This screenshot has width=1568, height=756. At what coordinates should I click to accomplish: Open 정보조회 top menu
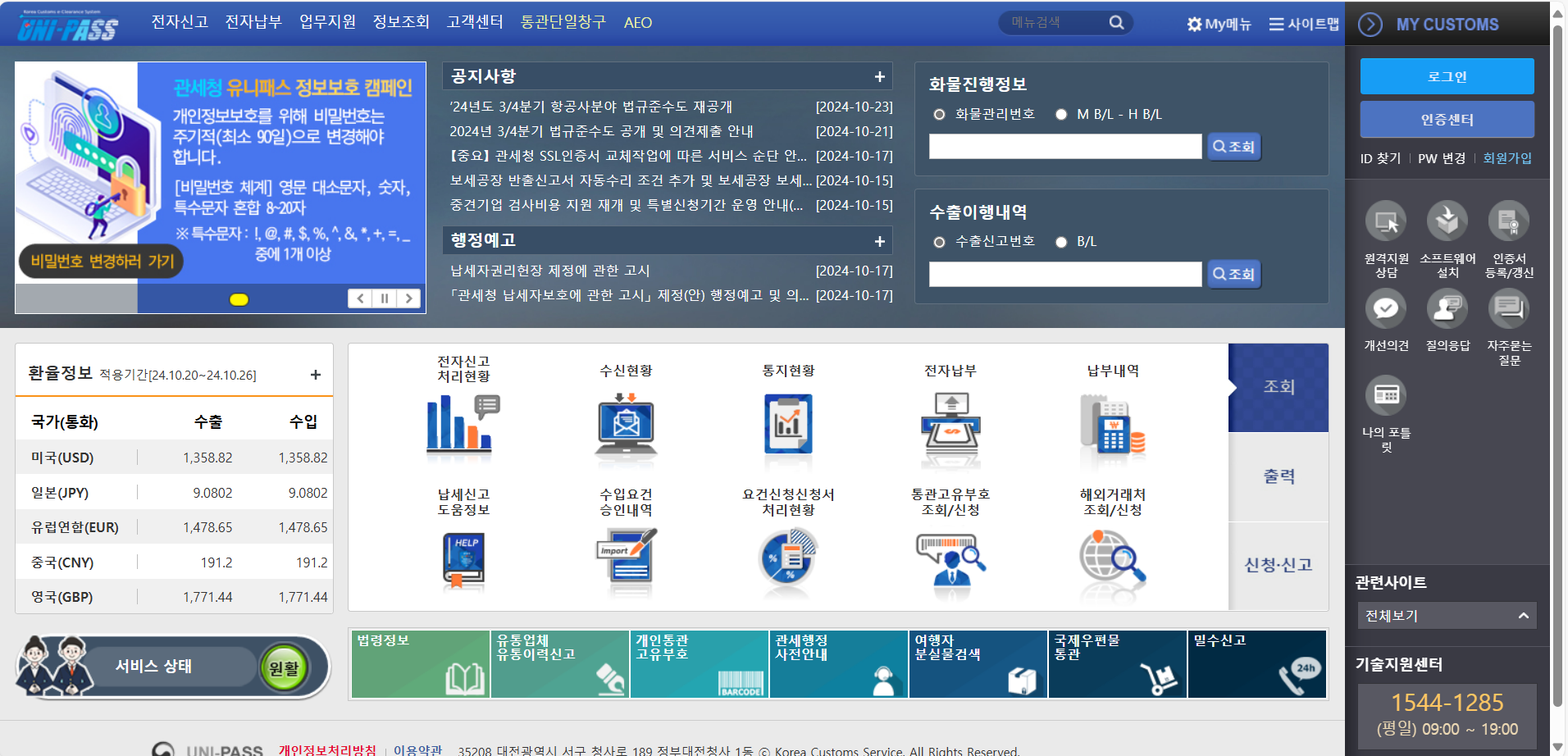401,22
